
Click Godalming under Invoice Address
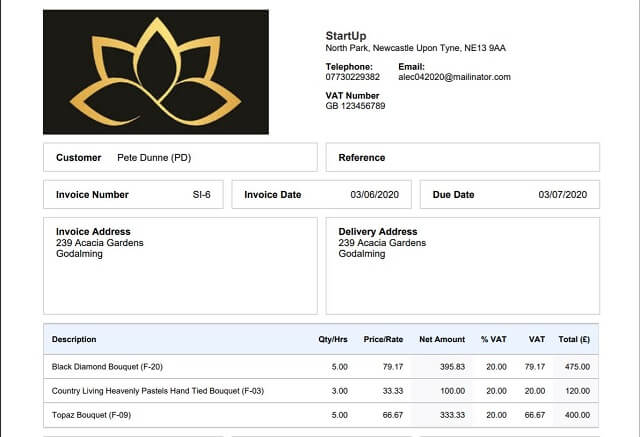point(79,254)
